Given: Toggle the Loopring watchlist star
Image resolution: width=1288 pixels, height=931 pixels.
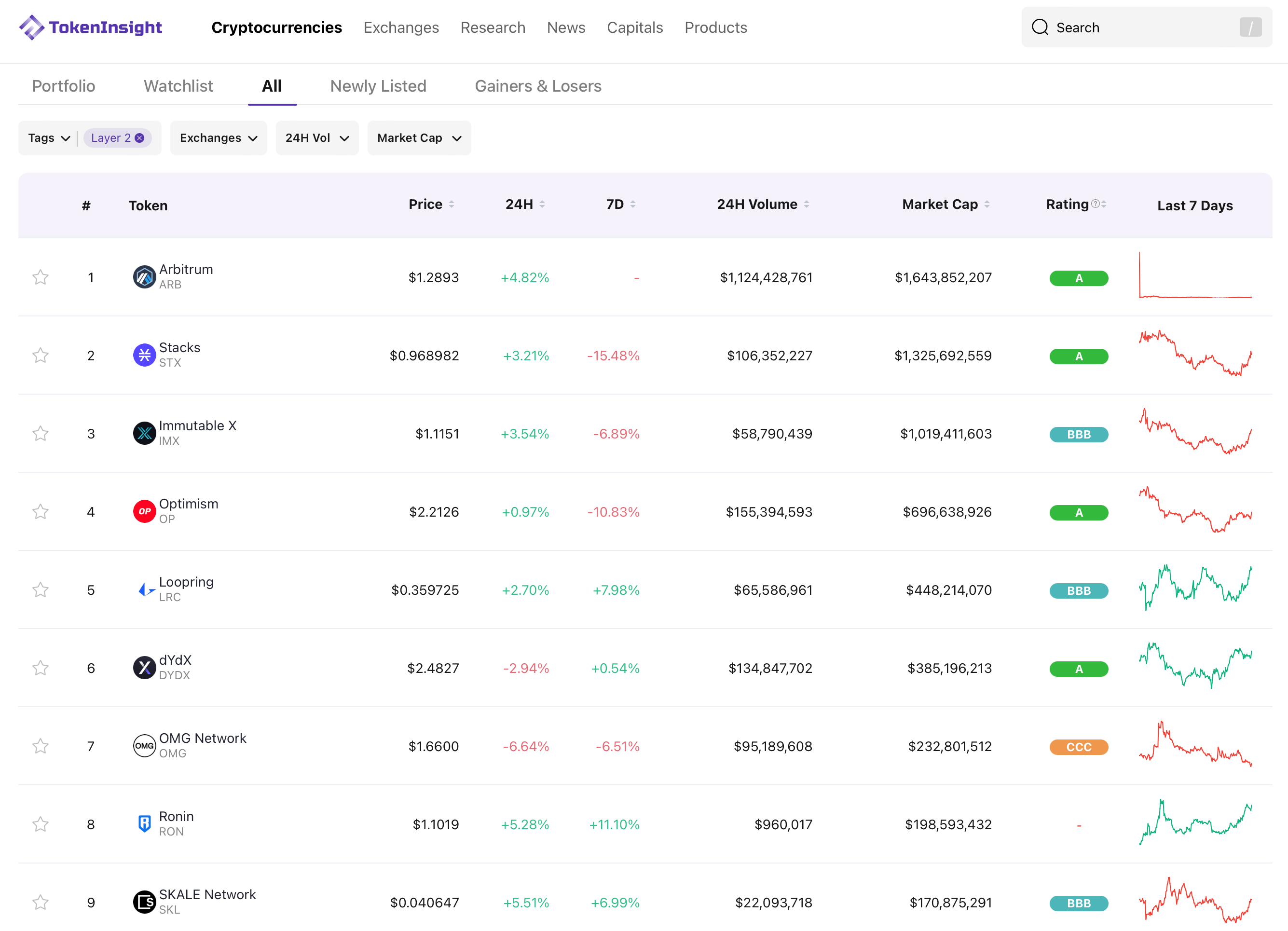Looking at the screenshot, I should (x=41, y=589).
